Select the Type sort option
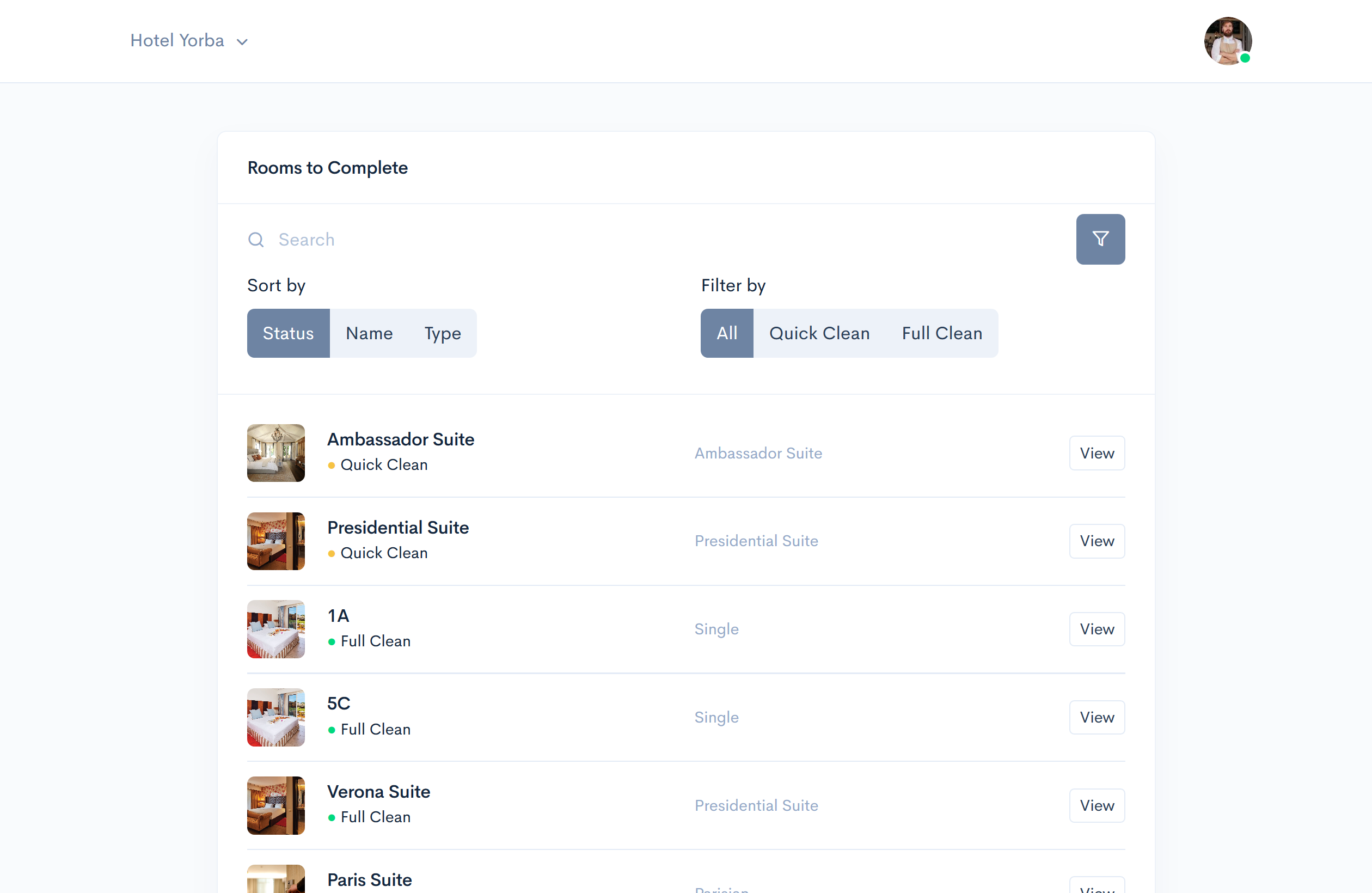 click(x=442, y=333)
